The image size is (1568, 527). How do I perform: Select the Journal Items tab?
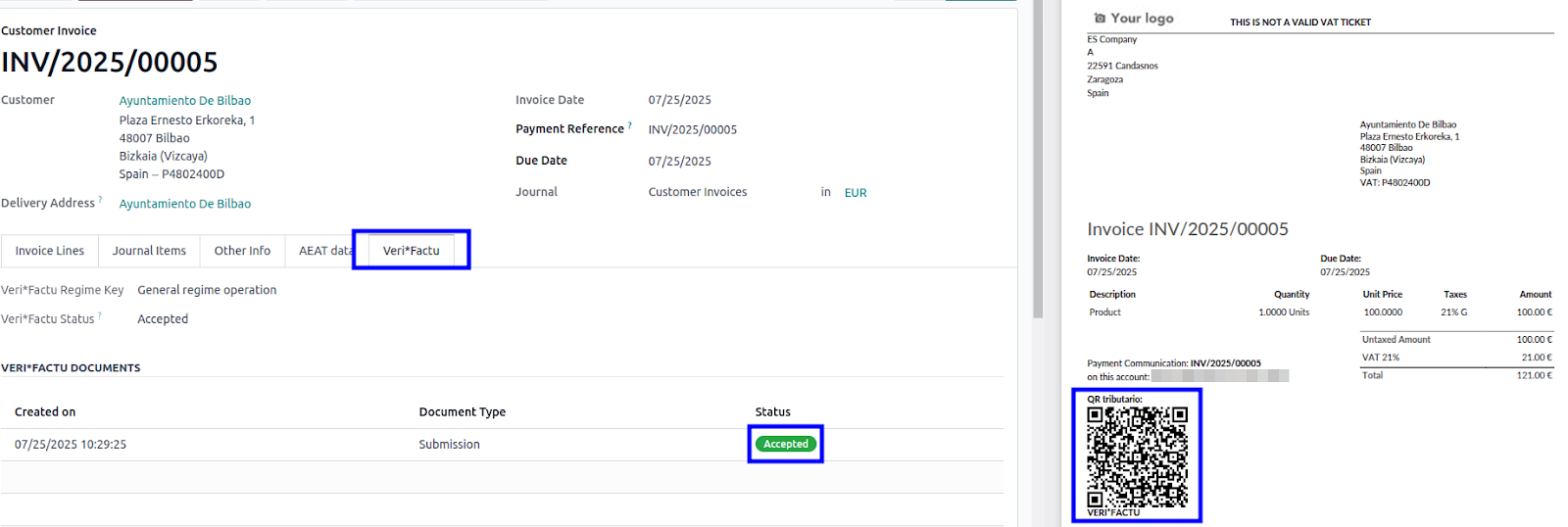[x=149, y=251]
